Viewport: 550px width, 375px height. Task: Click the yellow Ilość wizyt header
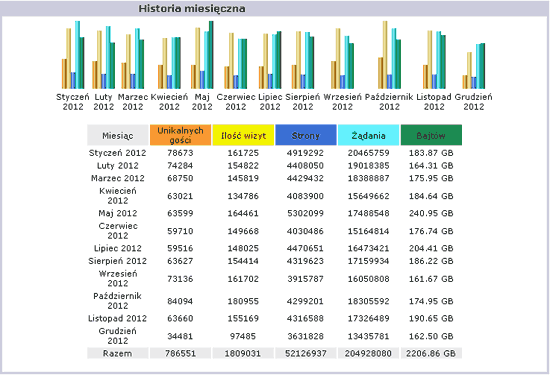tap(243, 135)
